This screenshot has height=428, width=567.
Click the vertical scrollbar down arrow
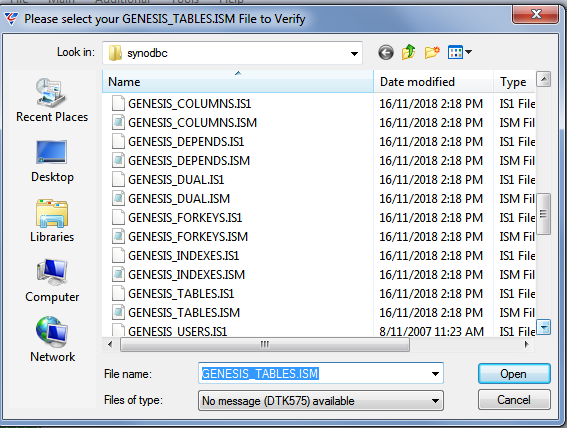tap(543, 327)
